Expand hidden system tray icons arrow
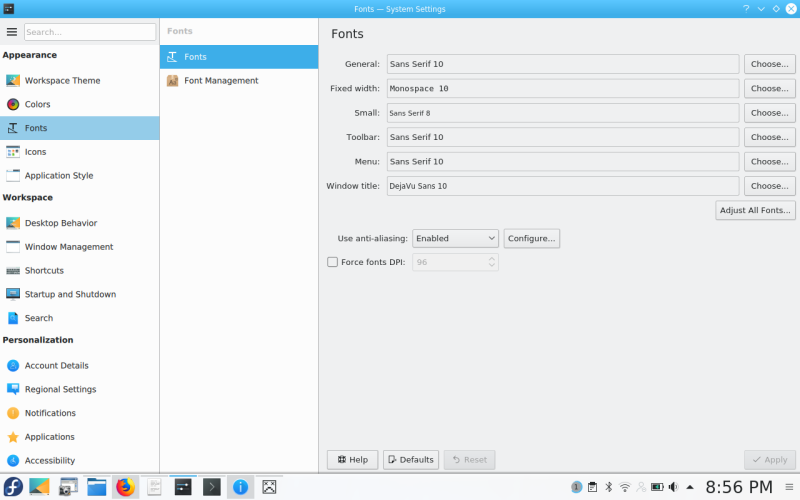The image size is (800, 500). [x=690, y=487]
